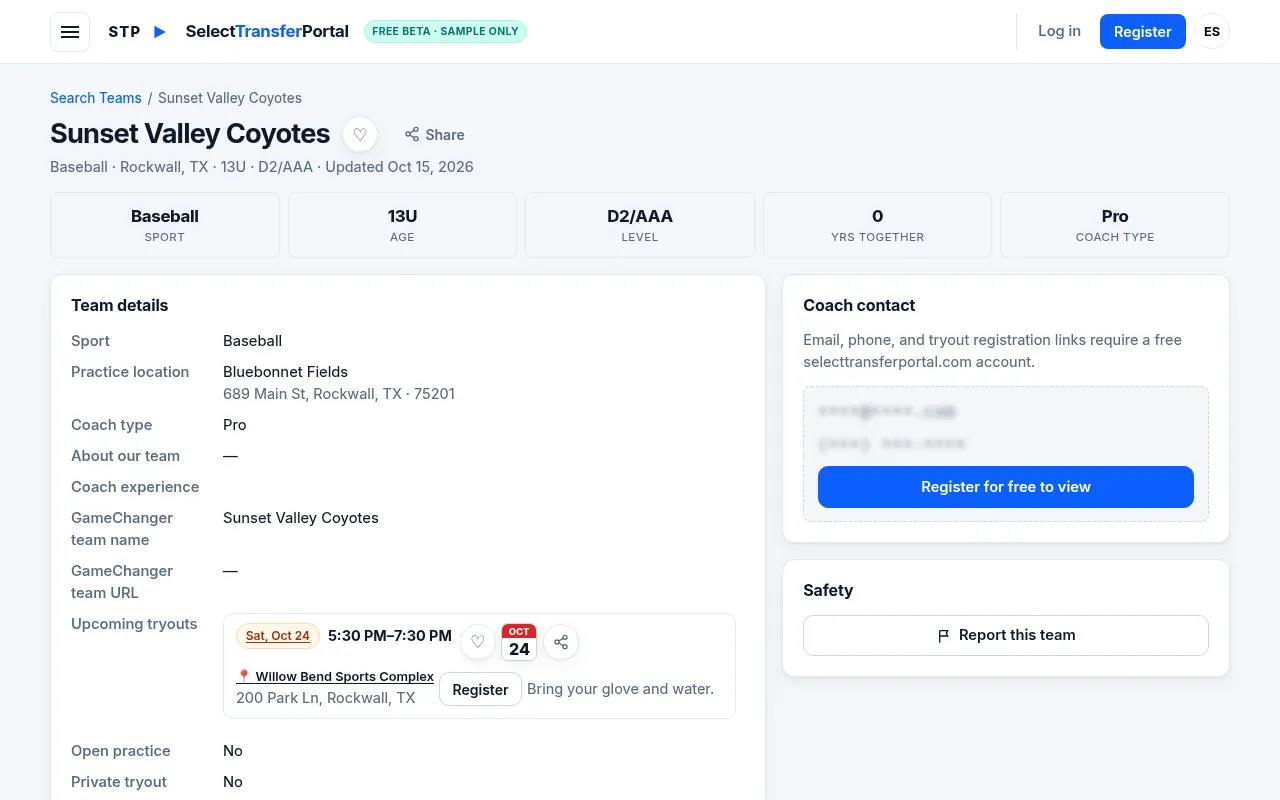Screen dimensions: 1280x800
Task: Click the Private tryout label
Action: 119,782
